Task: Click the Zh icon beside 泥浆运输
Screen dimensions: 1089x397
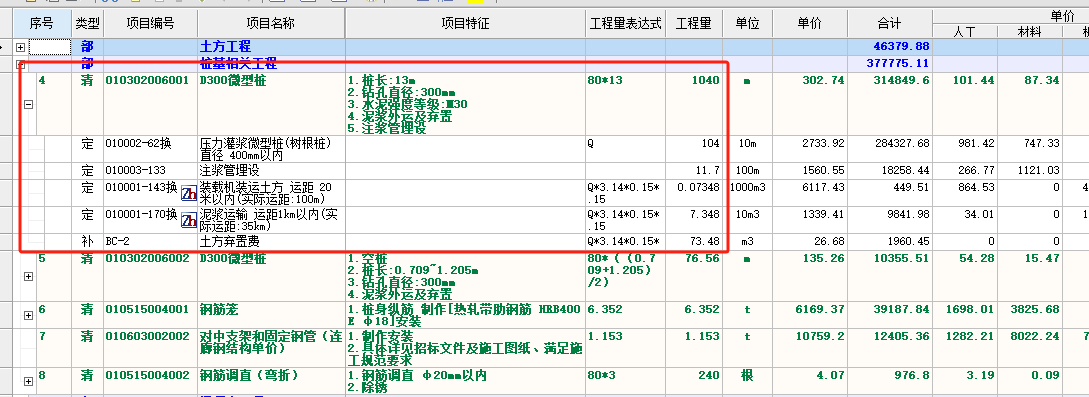Action: click(189, 221)
